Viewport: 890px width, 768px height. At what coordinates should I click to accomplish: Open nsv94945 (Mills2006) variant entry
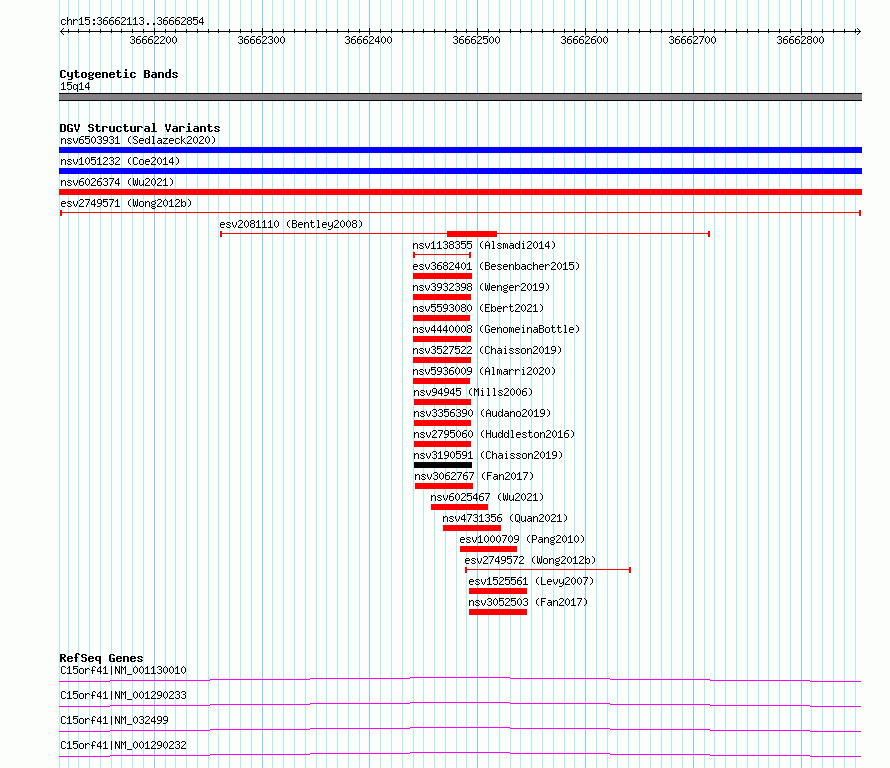(473, 392)
